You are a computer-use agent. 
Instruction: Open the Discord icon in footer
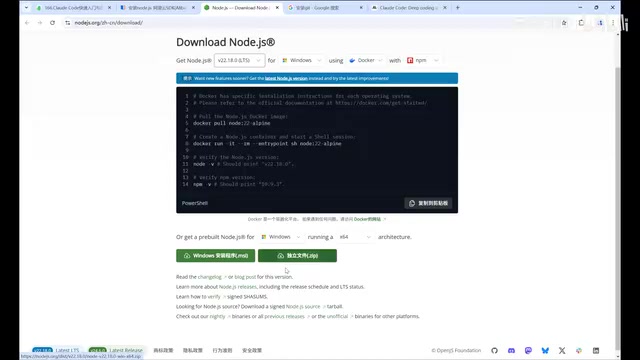coord(511,351)
